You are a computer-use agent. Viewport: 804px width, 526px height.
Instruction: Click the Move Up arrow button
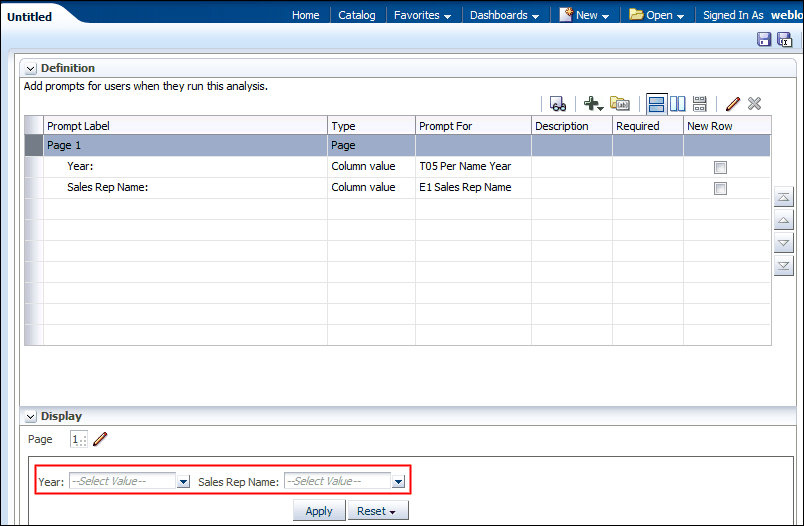783,220
